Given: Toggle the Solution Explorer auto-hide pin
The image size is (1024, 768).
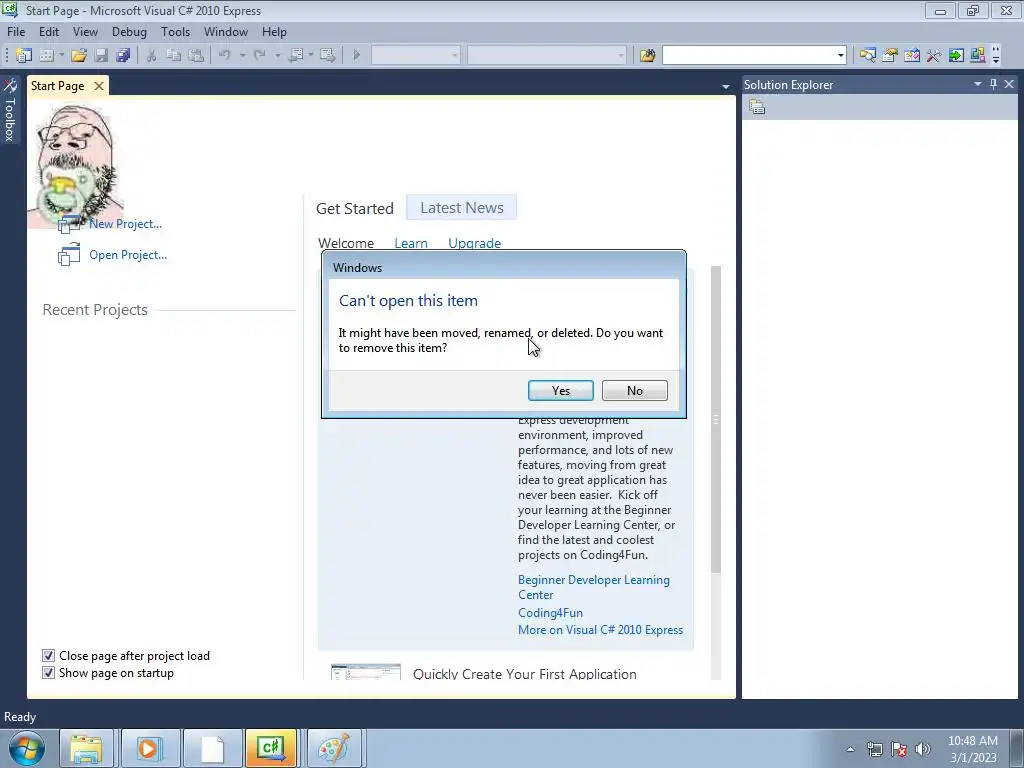Looking at the screenshot, I should (x=993, y=84).
